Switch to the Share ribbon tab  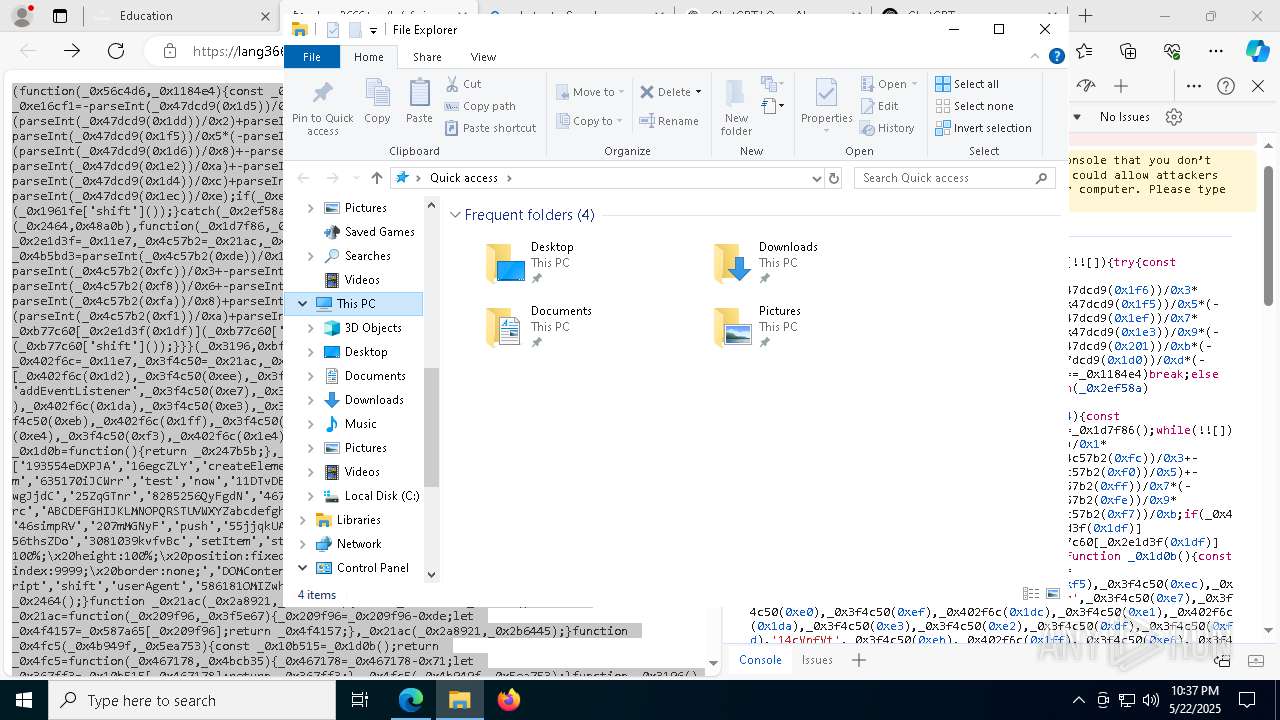click(x=427, y=57)
